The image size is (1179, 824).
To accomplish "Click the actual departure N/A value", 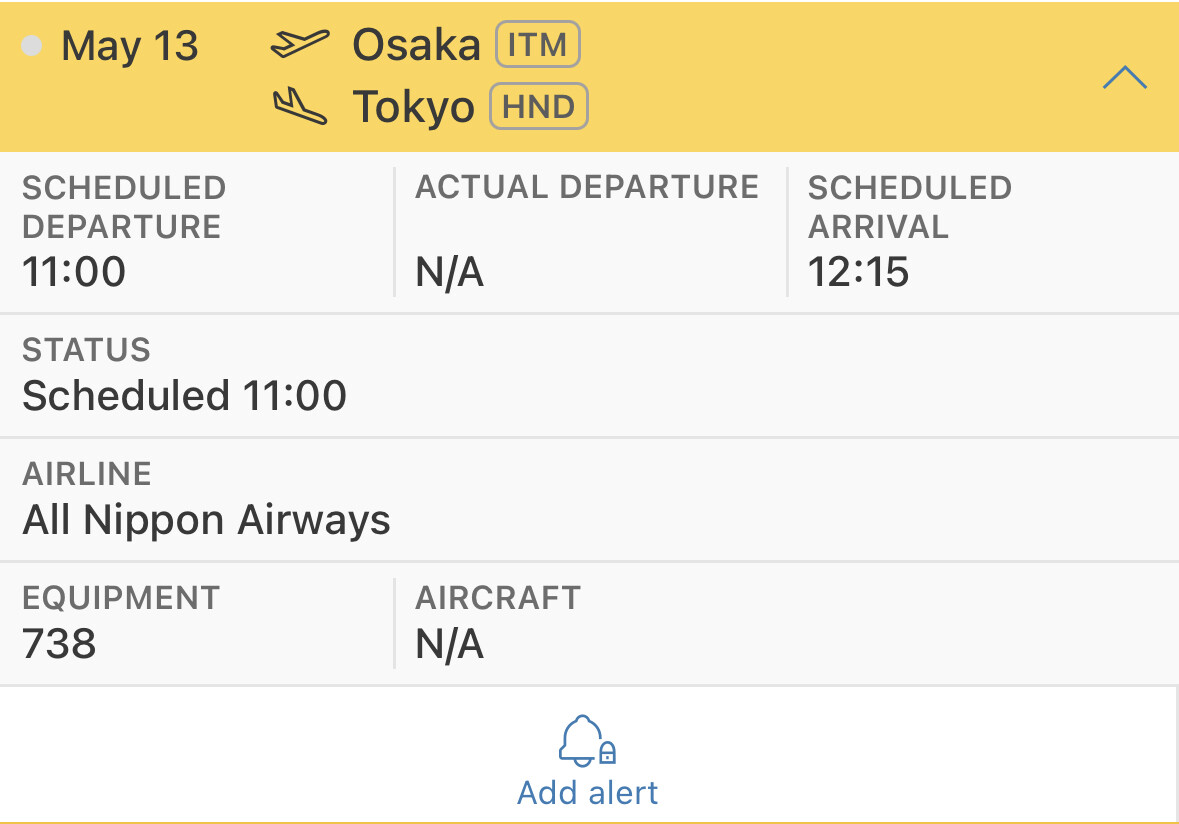I will (450, 271).
